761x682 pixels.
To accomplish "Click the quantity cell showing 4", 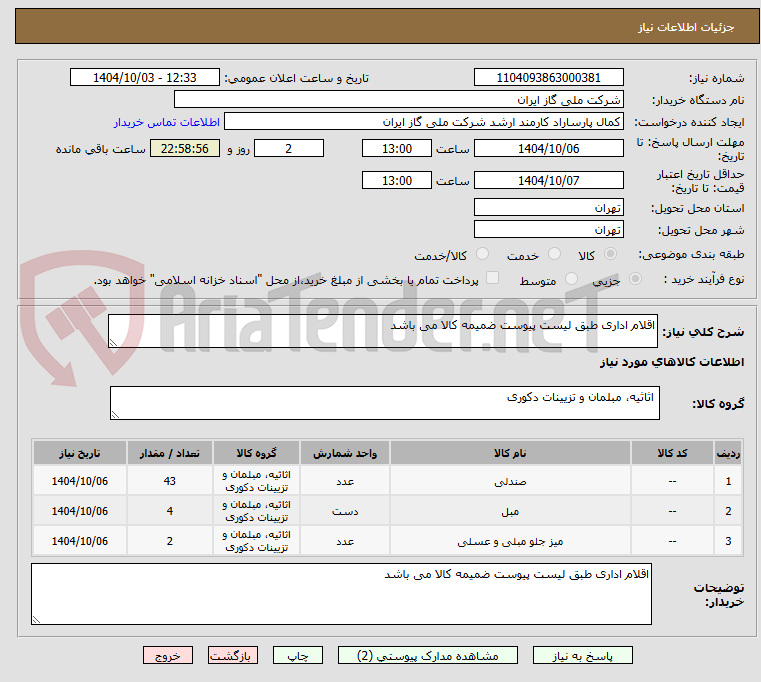I will tap(169, 511).
